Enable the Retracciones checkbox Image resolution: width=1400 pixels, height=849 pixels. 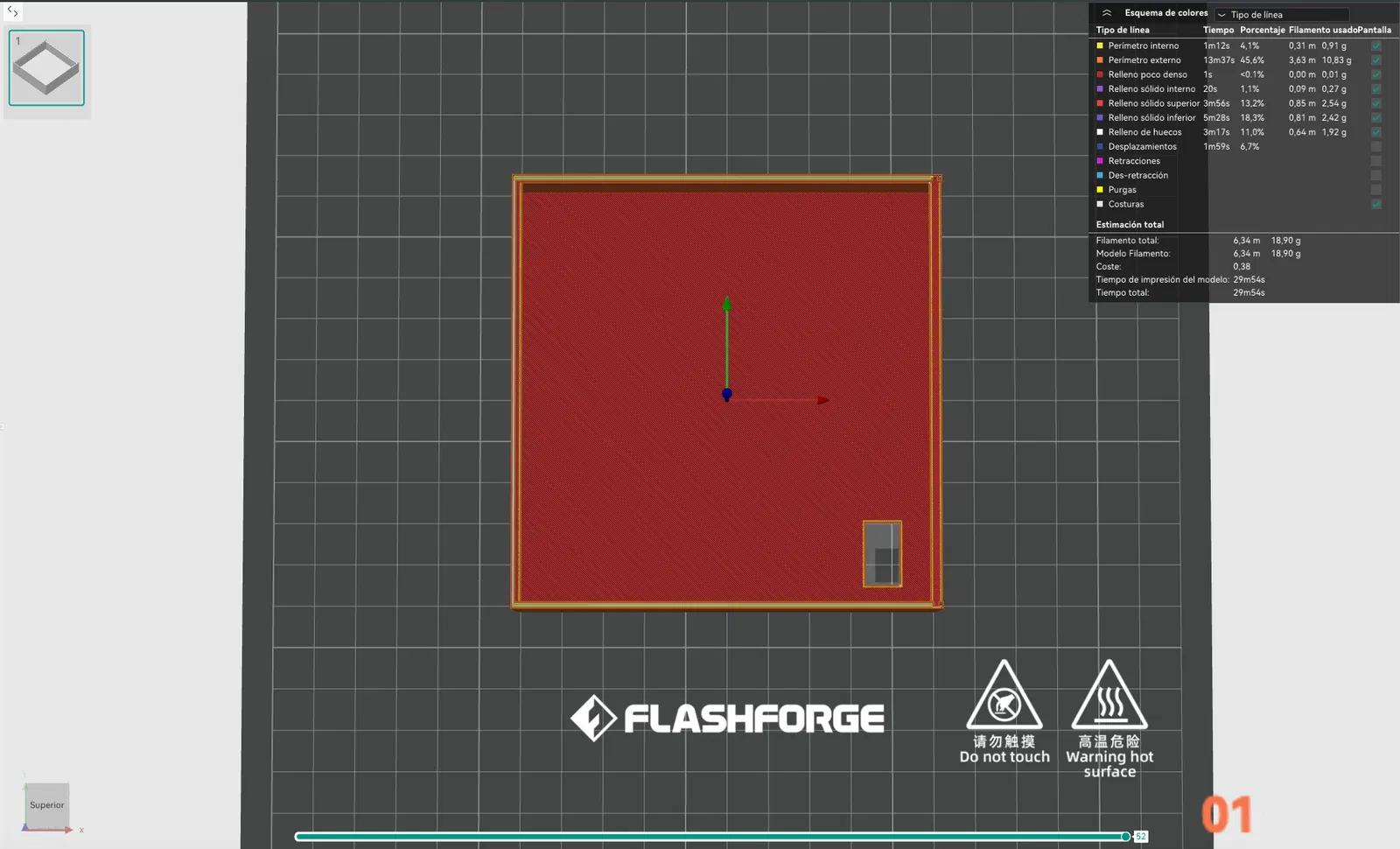[x=1376, y=161]
